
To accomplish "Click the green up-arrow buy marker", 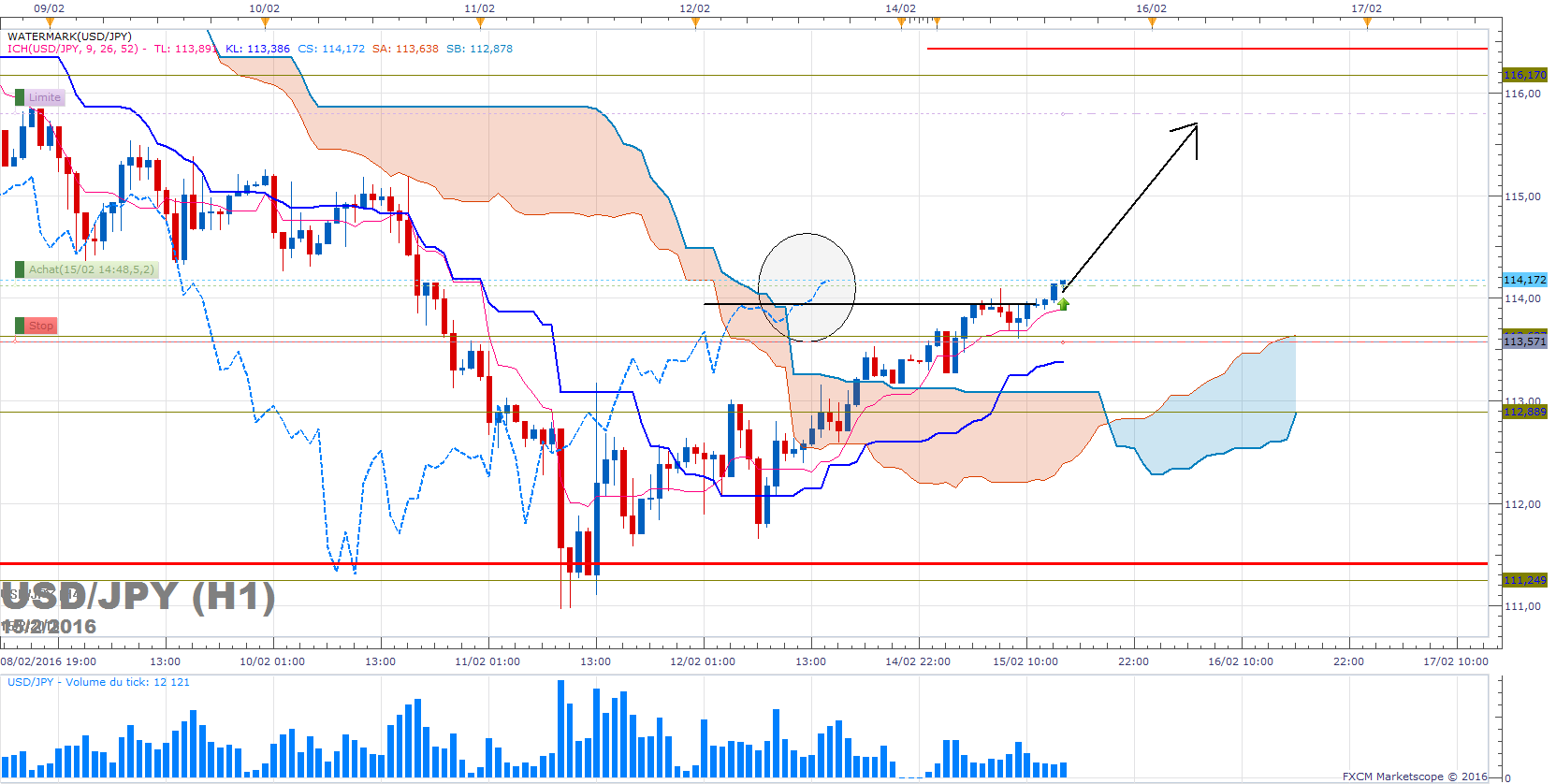I will tap(1063, 304).
